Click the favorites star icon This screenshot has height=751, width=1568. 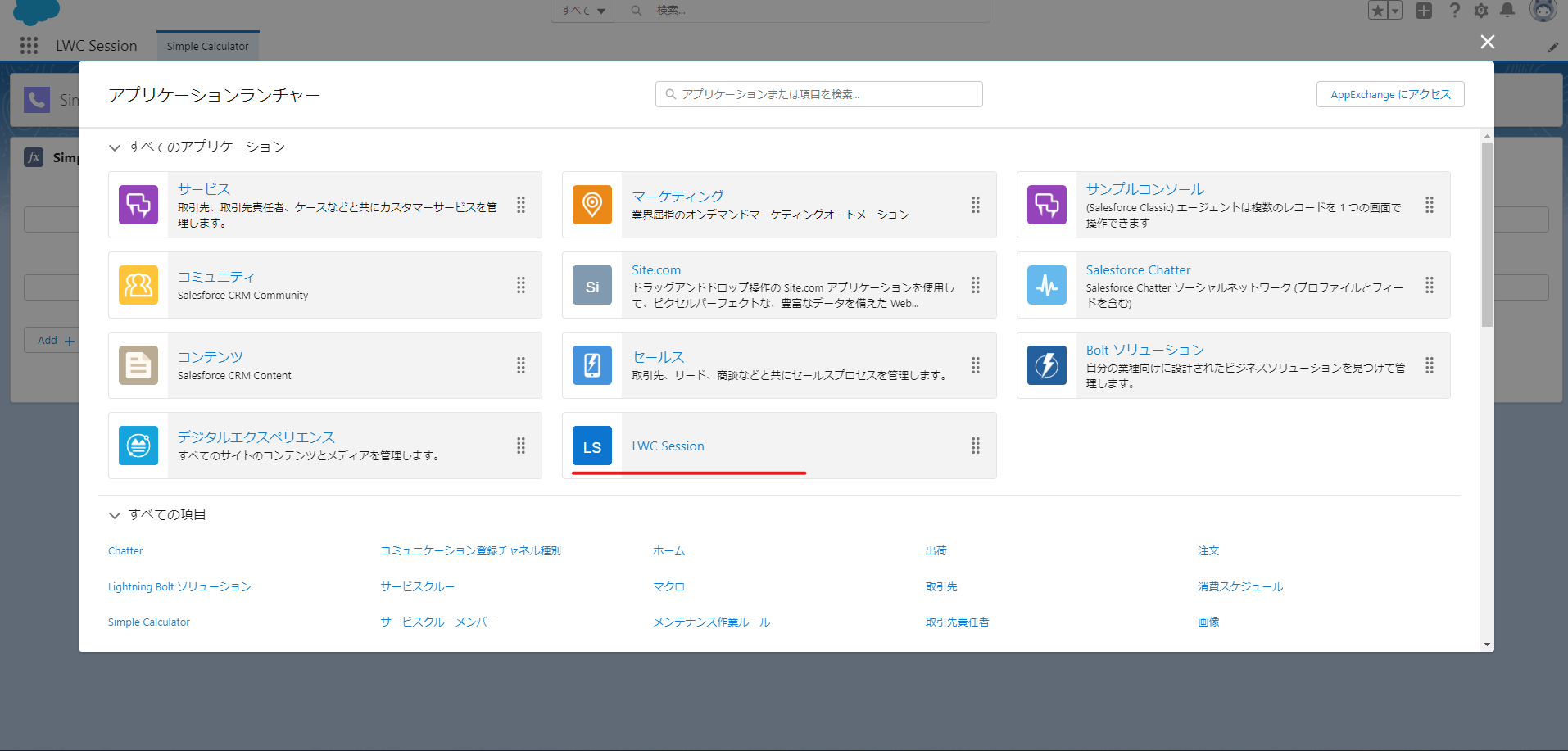pos(1378,10)
